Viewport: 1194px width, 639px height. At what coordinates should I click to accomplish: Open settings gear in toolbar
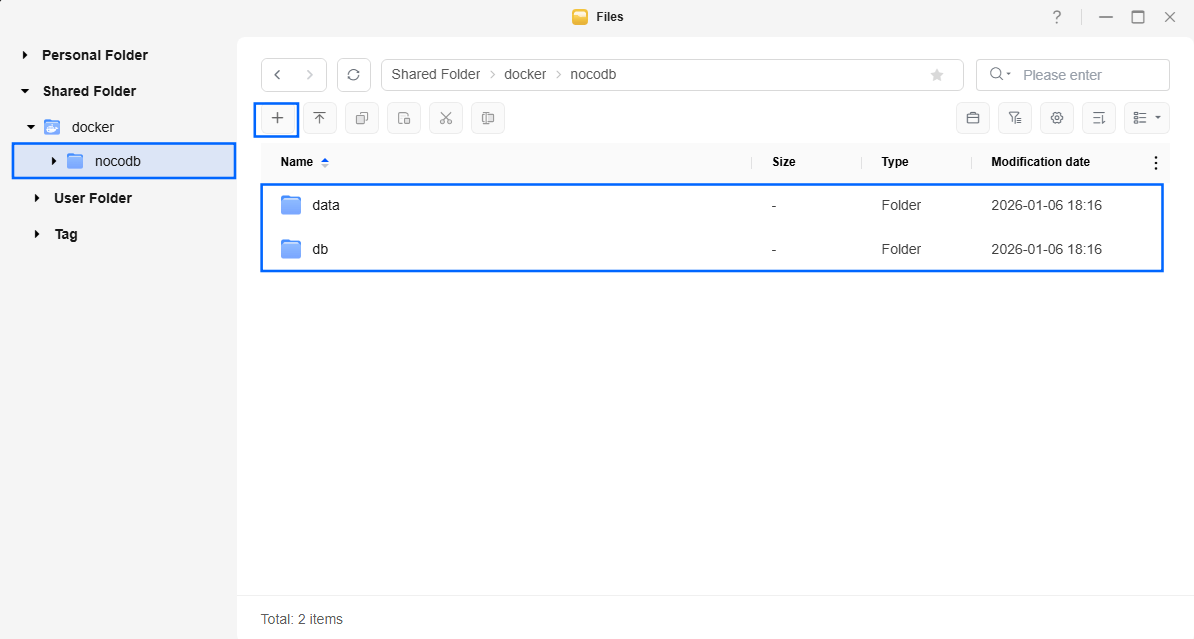1057,118
